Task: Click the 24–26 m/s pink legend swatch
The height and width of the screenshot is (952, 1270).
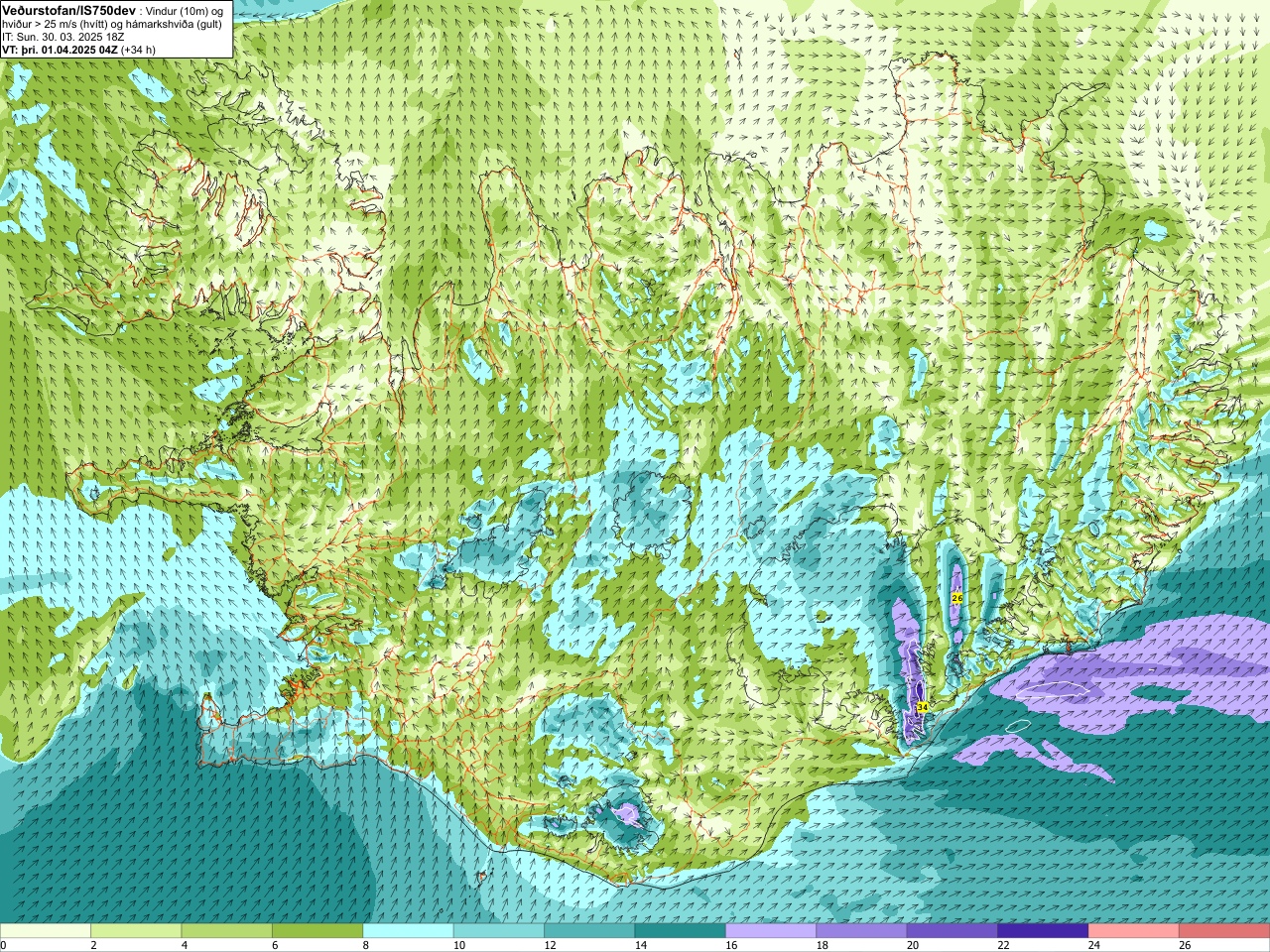Action: [1134, 931]
